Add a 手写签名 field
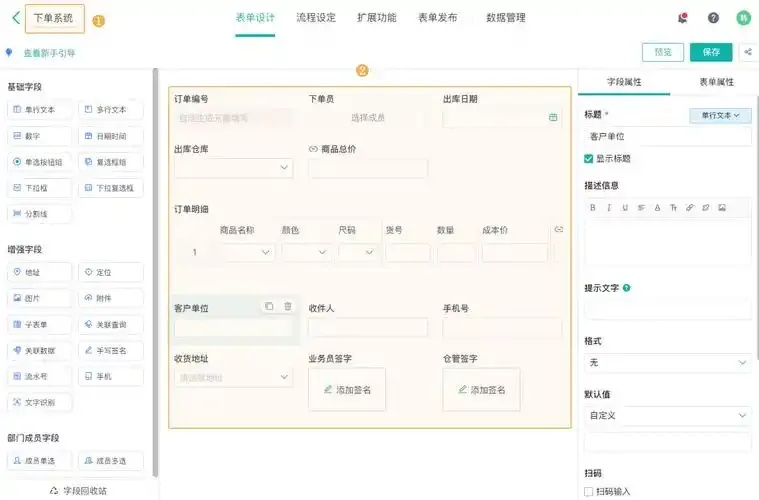Viewport: 759px width, 500px height. coord(111,350)
